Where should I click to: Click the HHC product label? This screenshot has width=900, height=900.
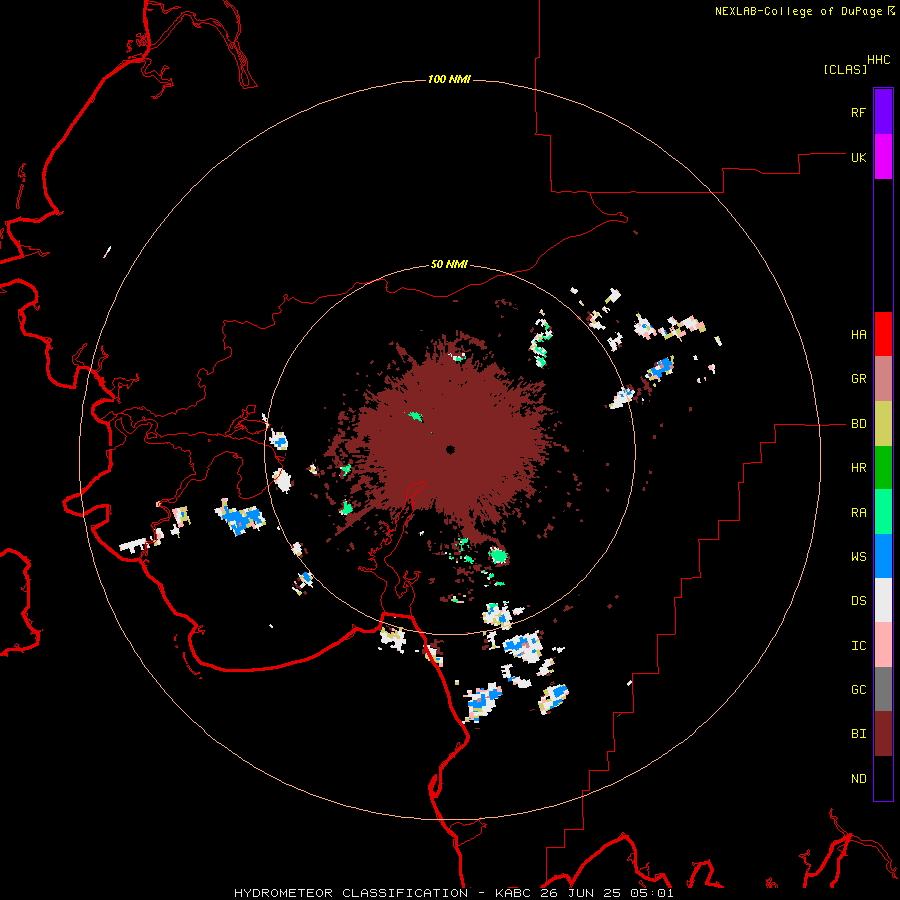tap(878, 60)
